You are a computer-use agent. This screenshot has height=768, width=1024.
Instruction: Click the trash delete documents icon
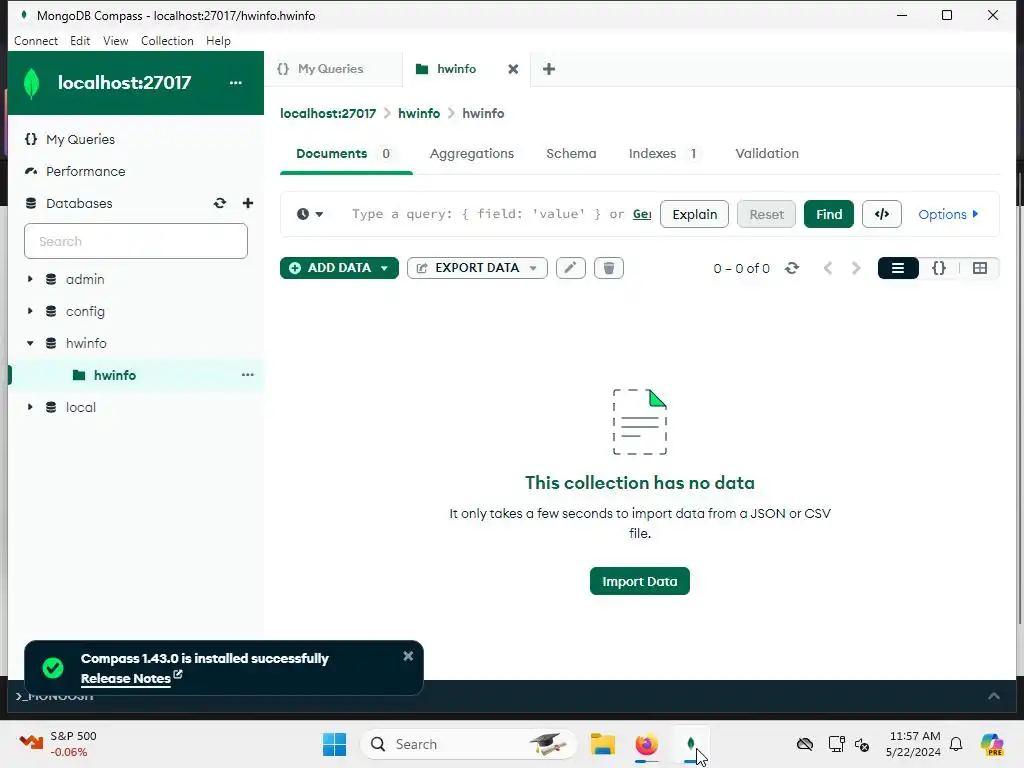click(609, 268)
